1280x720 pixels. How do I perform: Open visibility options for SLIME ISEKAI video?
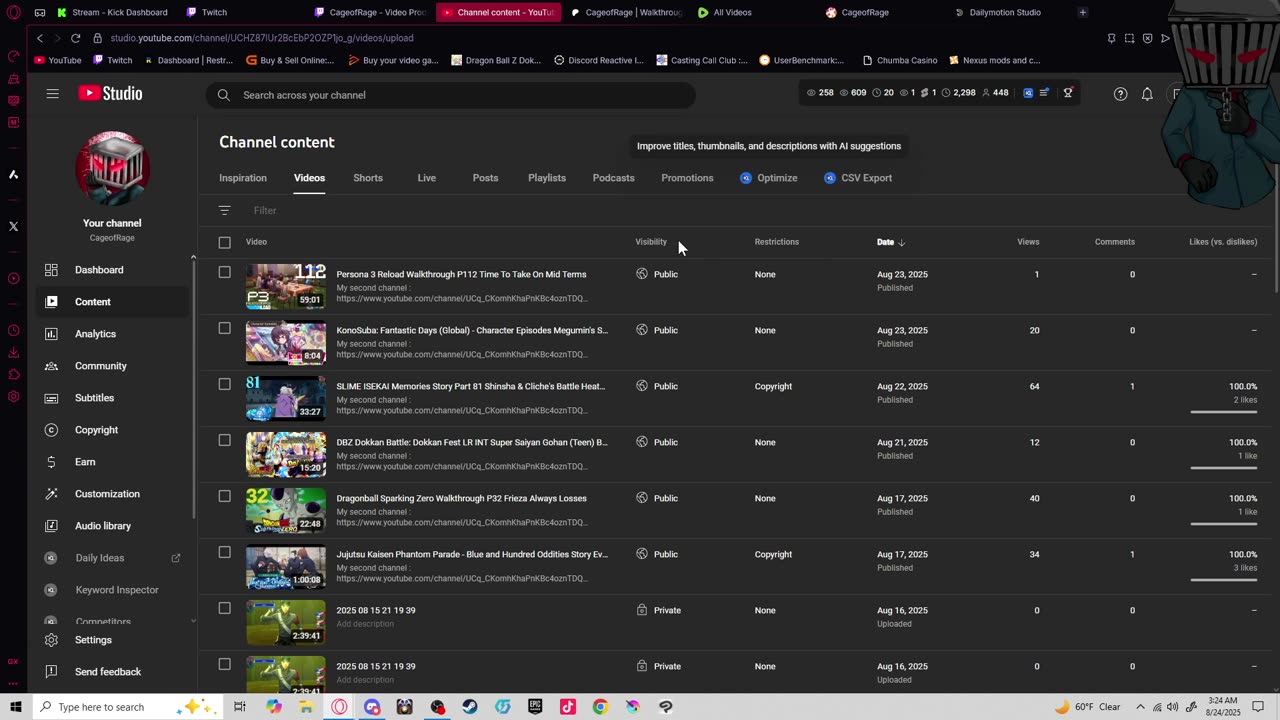coord(657,386)
